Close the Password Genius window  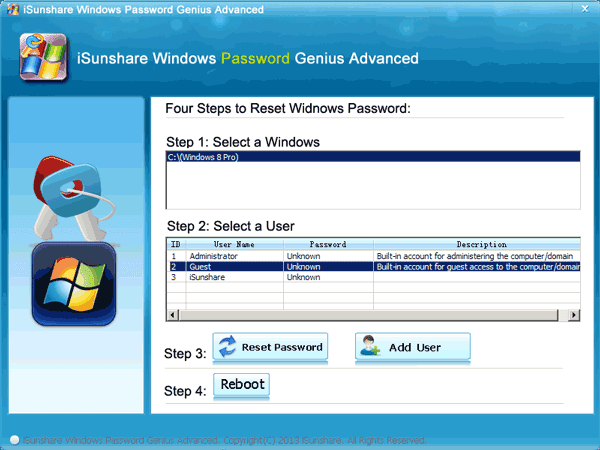(x=585, y=8)
